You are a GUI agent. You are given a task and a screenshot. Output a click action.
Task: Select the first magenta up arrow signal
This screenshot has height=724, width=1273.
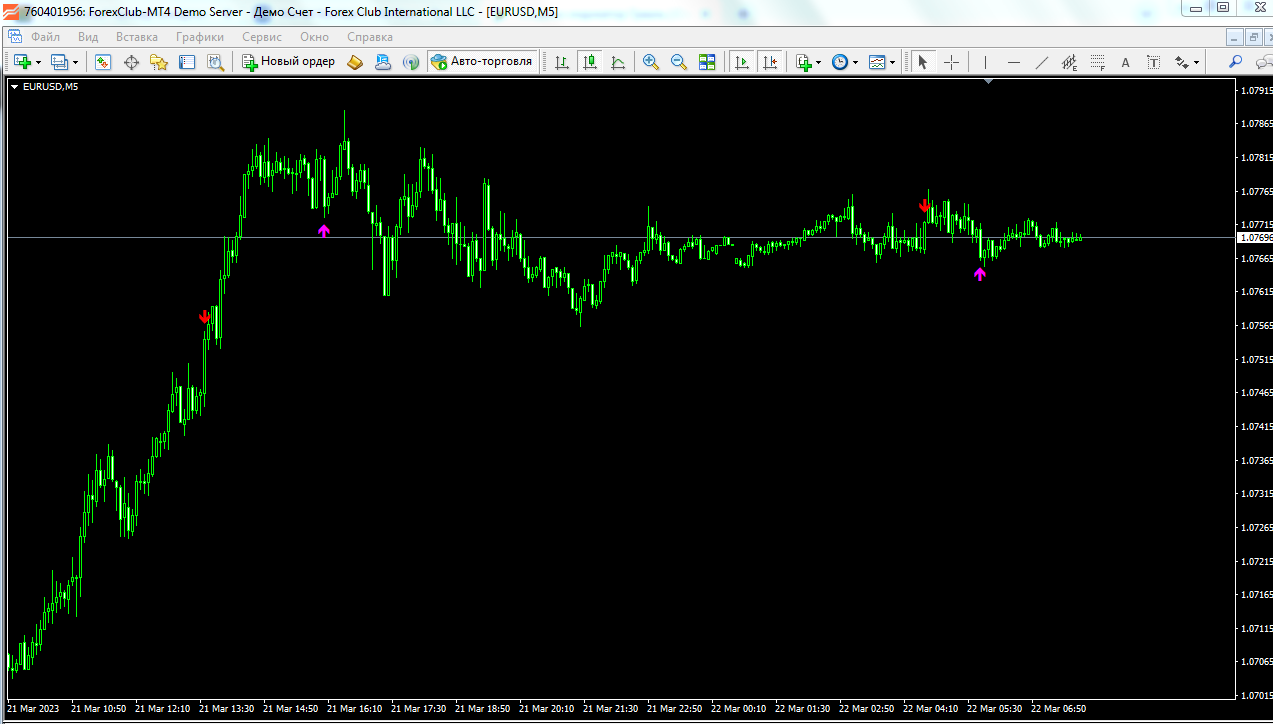tap(323, 231)
